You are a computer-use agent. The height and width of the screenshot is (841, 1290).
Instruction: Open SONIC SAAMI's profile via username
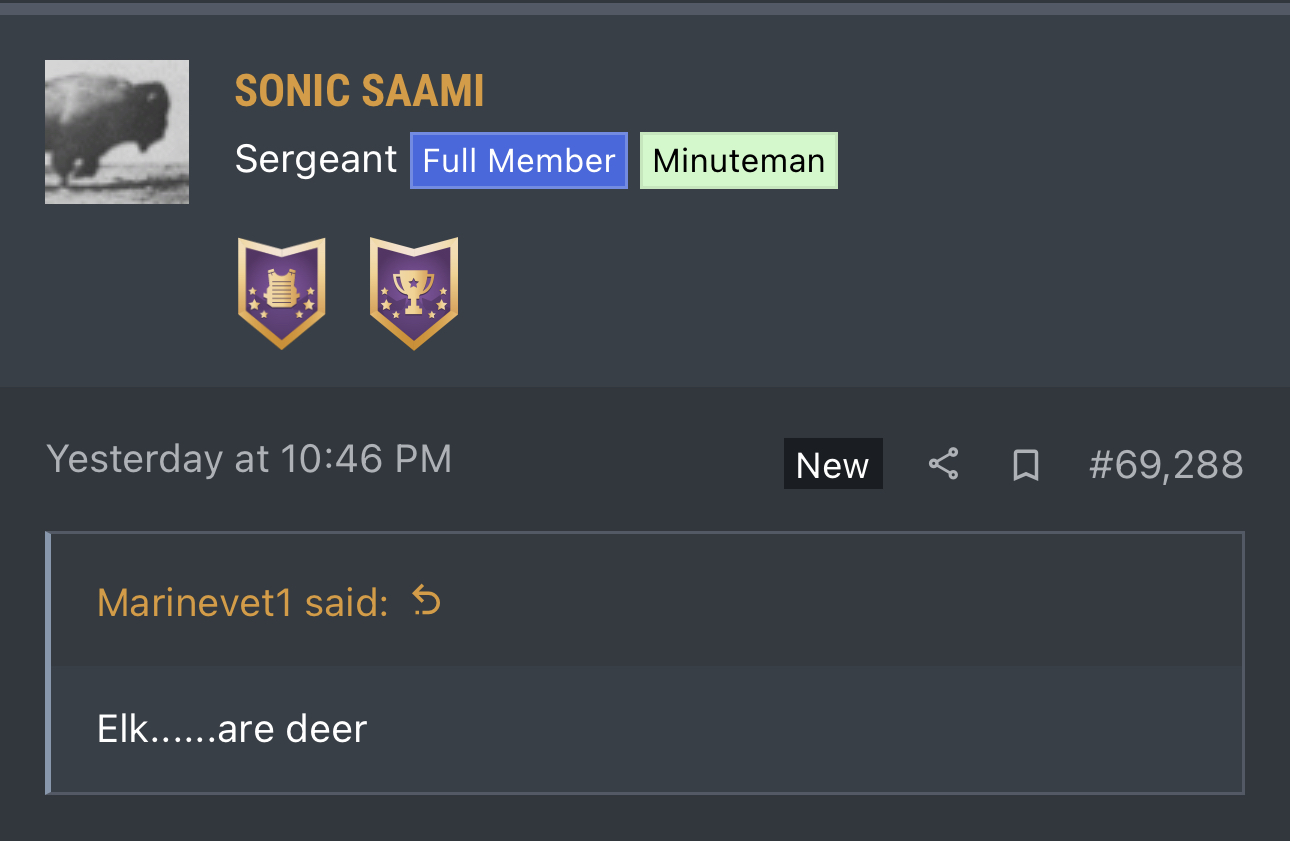pos(359,92)
